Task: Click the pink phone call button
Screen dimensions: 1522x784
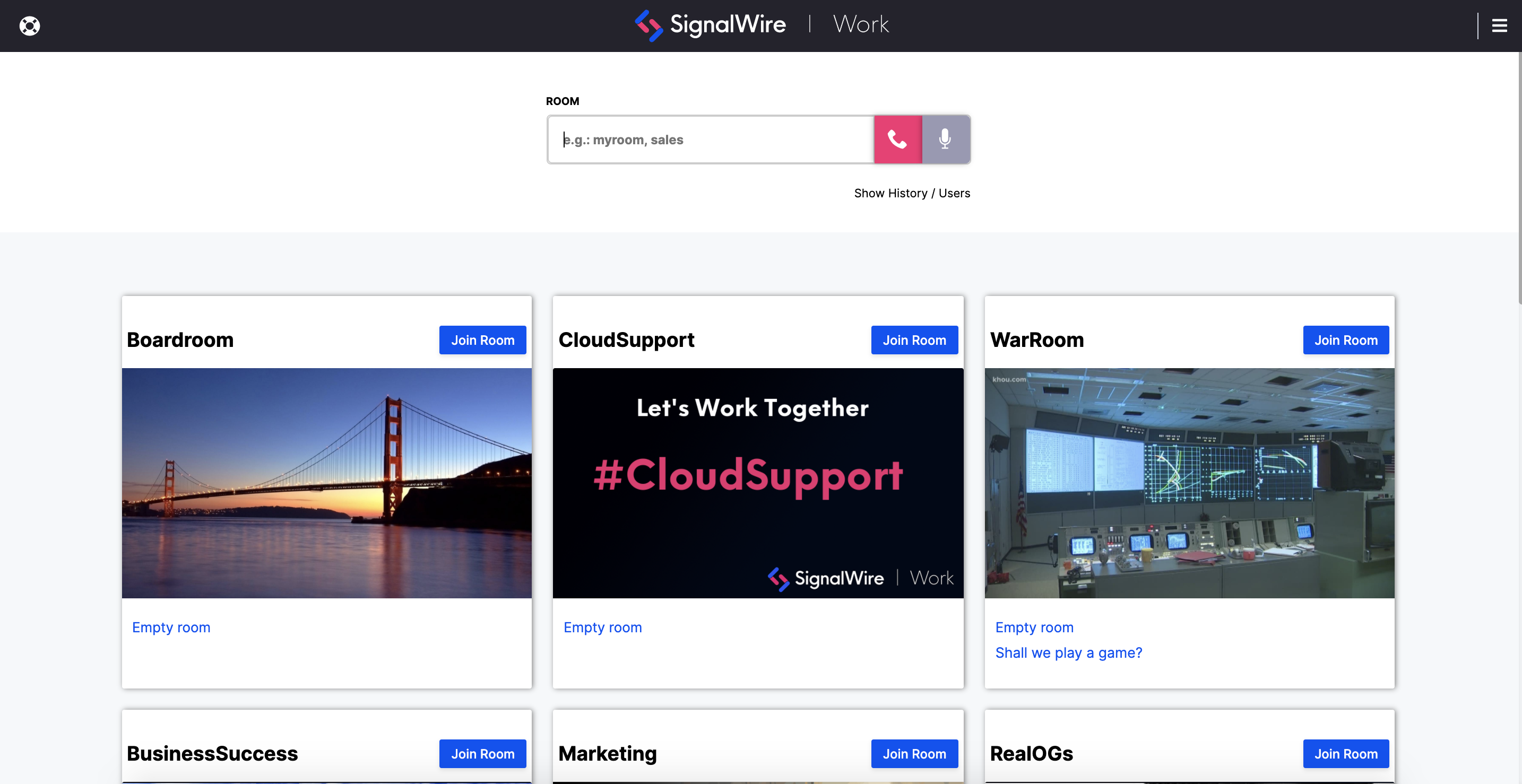Action: pos(897,140)
